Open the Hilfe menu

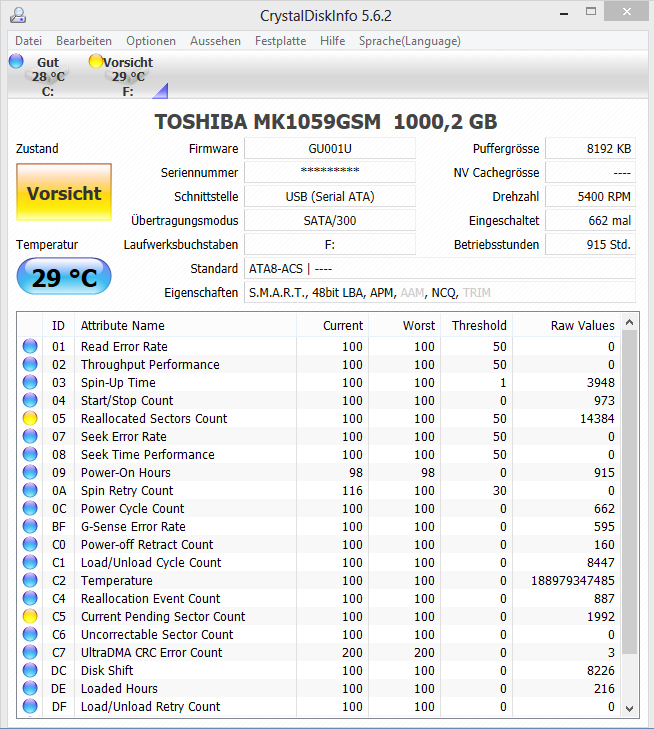point(332,41)
